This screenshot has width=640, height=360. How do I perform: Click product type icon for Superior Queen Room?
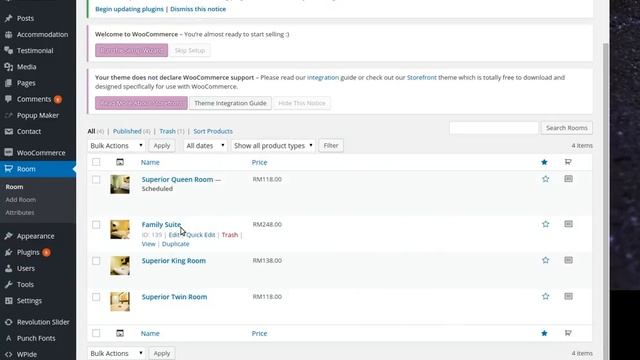pos(568,179)
